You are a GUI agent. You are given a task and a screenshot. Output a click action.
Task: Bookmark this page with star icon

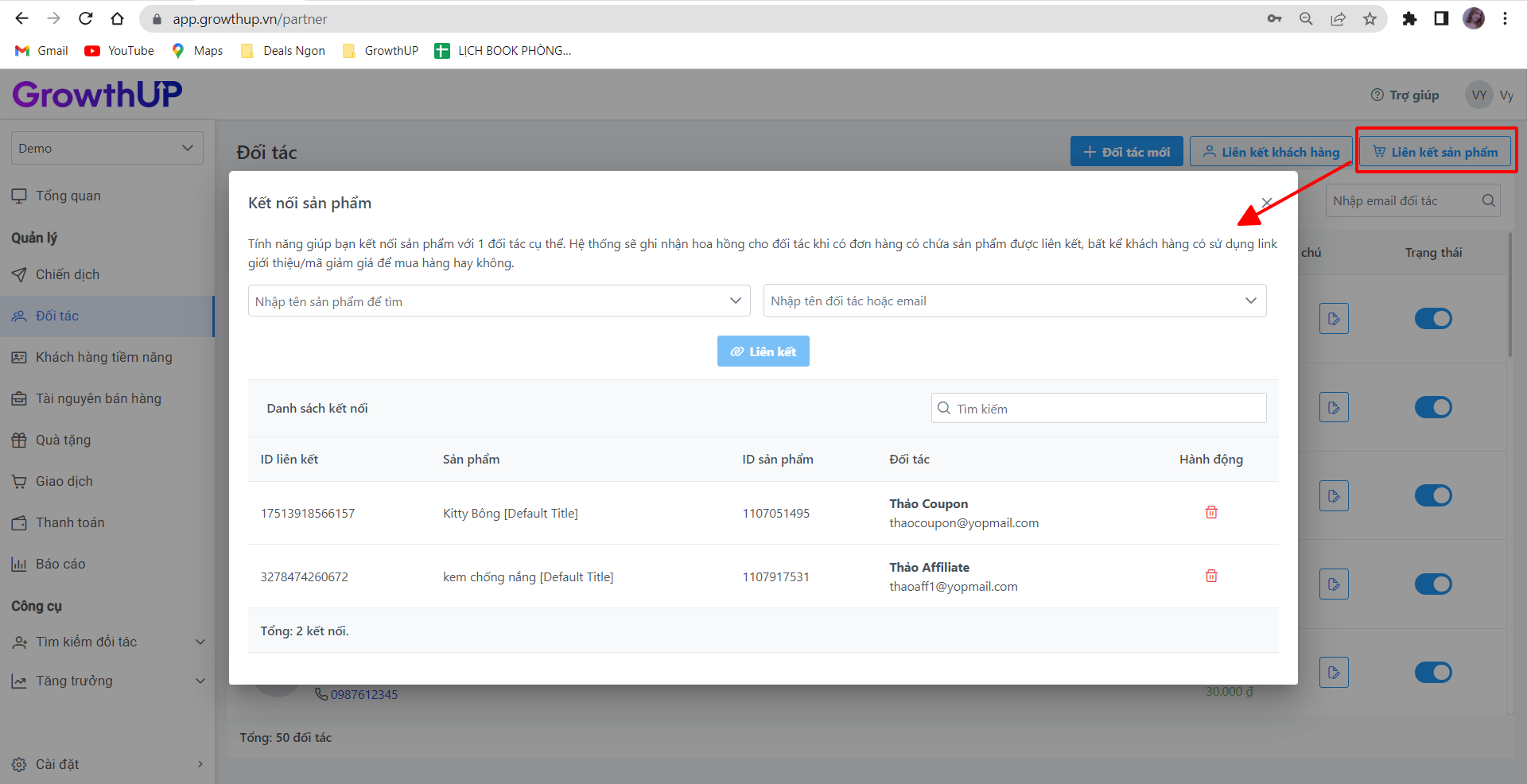coord(1370,18)
